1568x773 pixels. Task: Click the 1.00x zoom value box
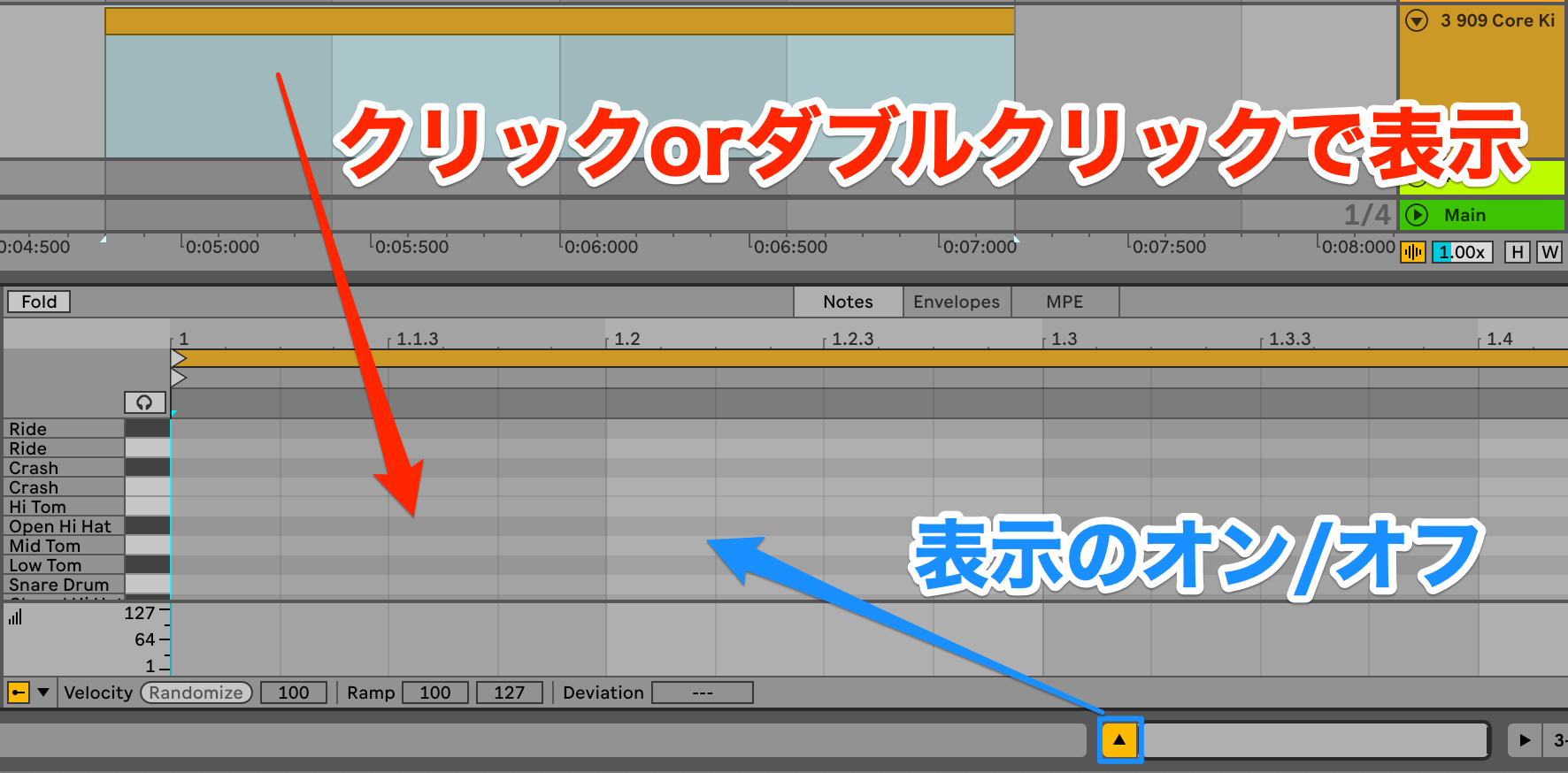coord(1463,252)
